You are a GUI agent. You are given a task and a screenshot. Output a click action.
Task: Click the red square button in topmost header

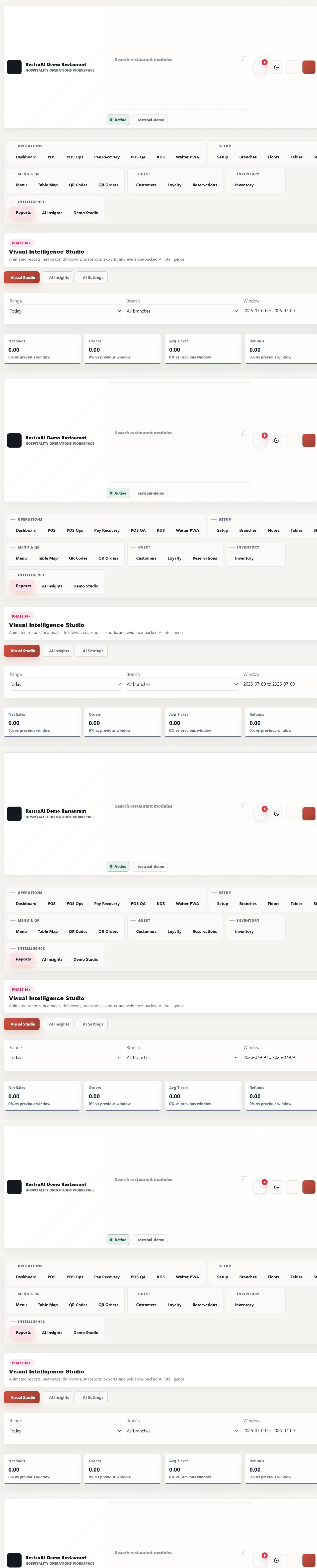click(x=308, y=67)
